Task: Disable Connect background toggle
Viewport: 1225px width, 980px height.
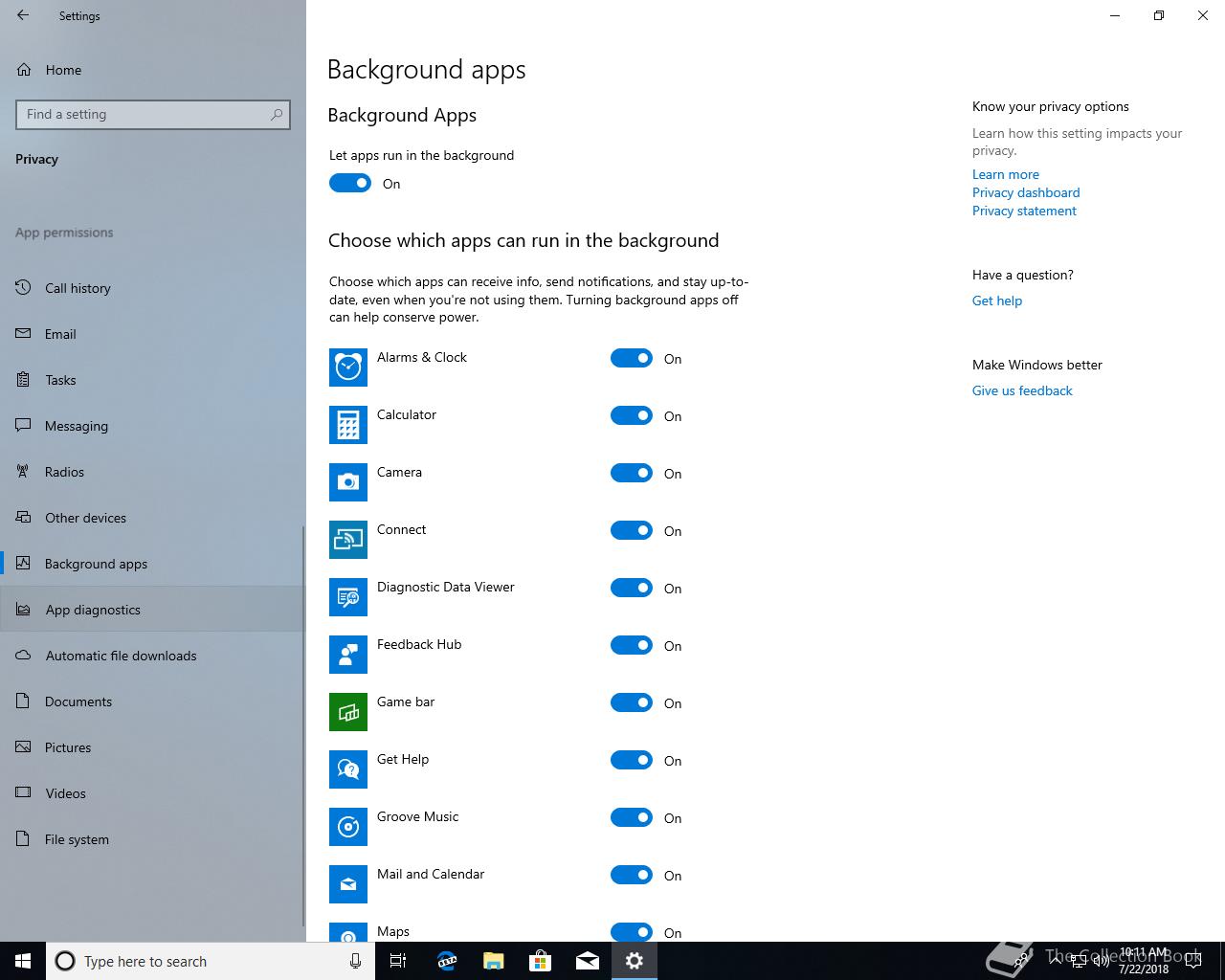Action: 632,530
